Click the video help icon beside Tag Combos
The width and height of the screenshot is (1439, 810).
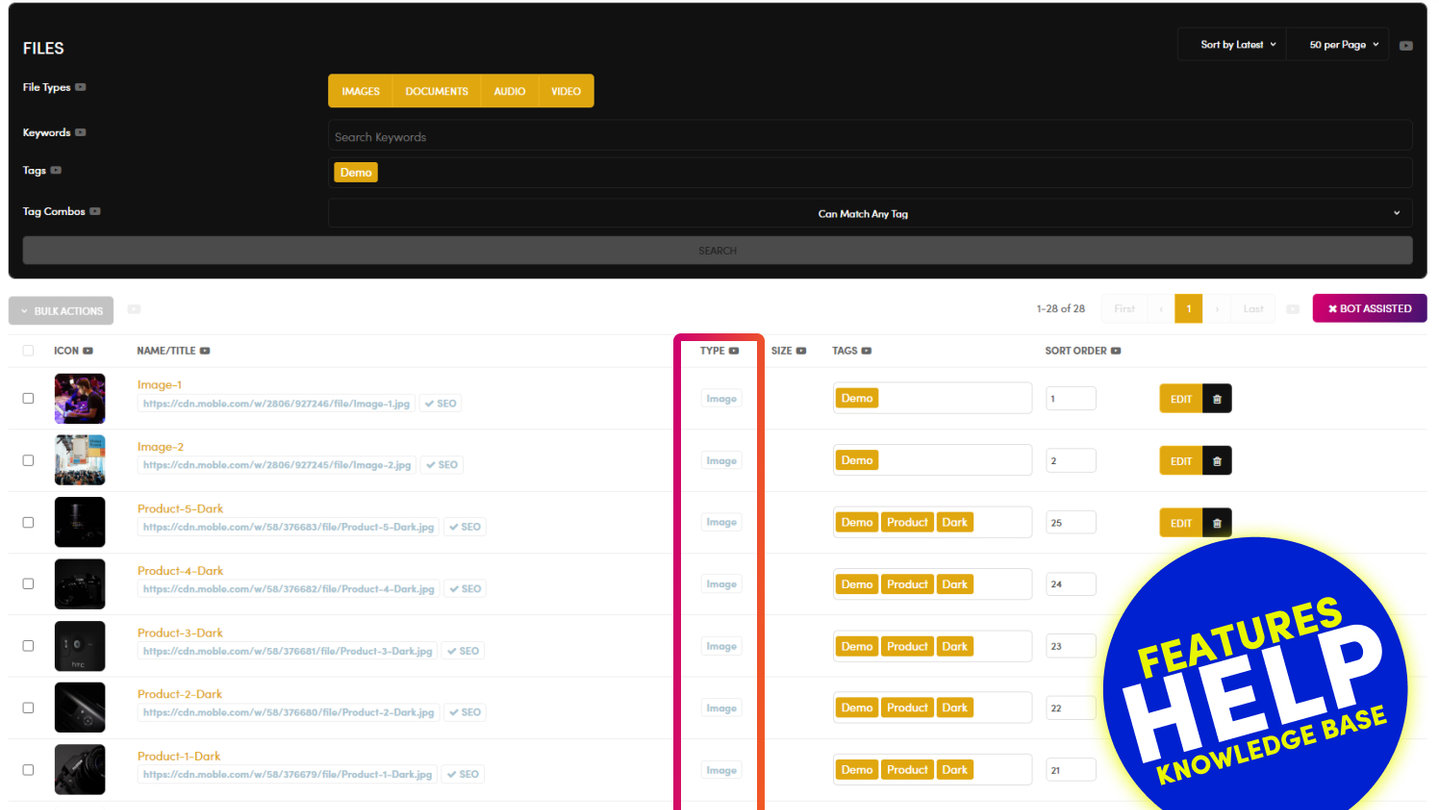click(95, 211)
